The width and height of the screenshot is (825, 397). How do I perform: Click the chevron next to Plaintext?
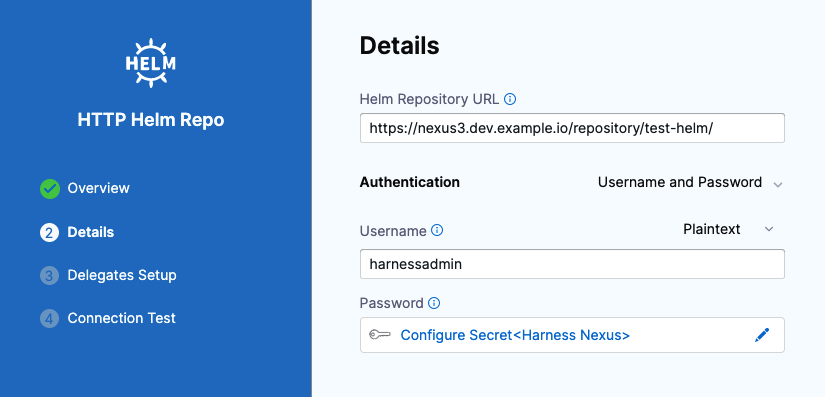pyautogui.click(x=769, y=229)
